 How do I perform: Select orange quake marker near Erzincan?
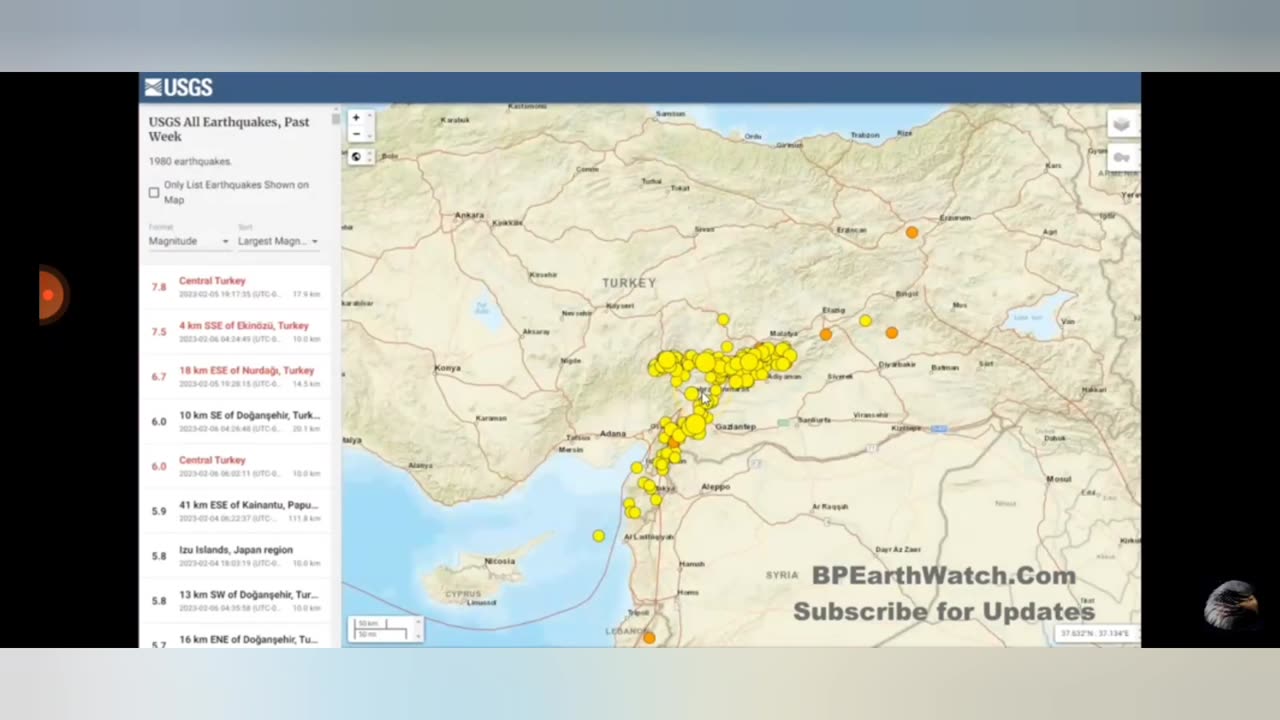(911, 232)
